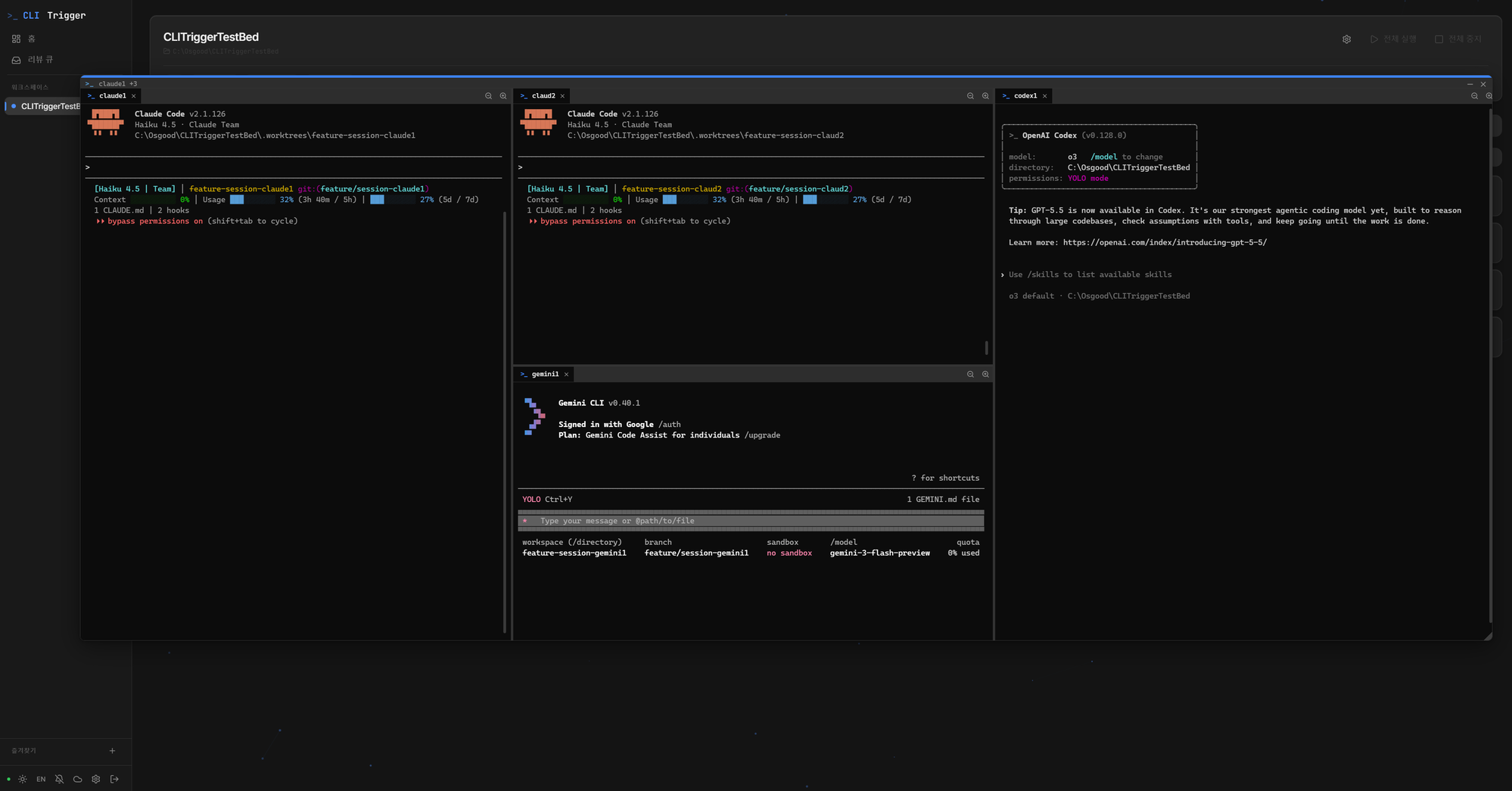The width and height of the screenshot is (1512, 791).
Task: Click the 'no sandbox' status value
Action: tap(789, 553)
